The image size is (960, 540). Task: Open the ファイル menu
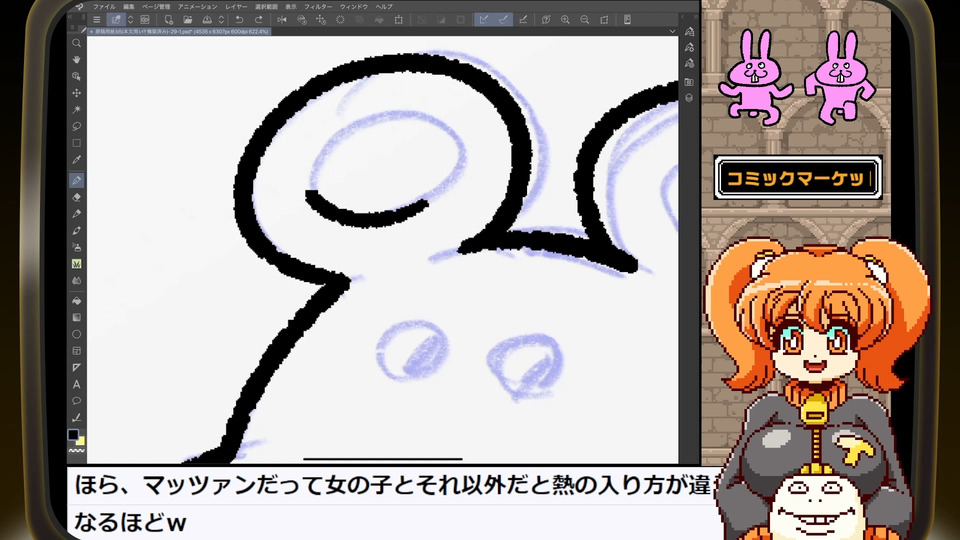(104, 6)
